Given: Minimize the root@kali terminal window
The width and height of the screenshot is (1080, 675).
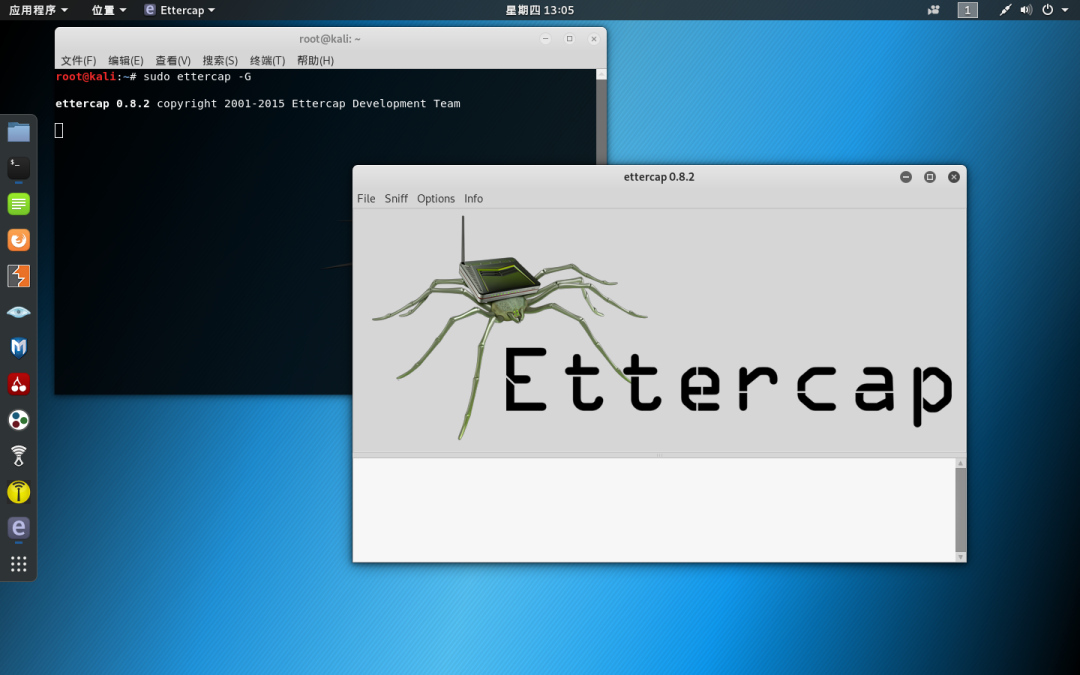Looking at the screenshot, I should click(546, 39).
